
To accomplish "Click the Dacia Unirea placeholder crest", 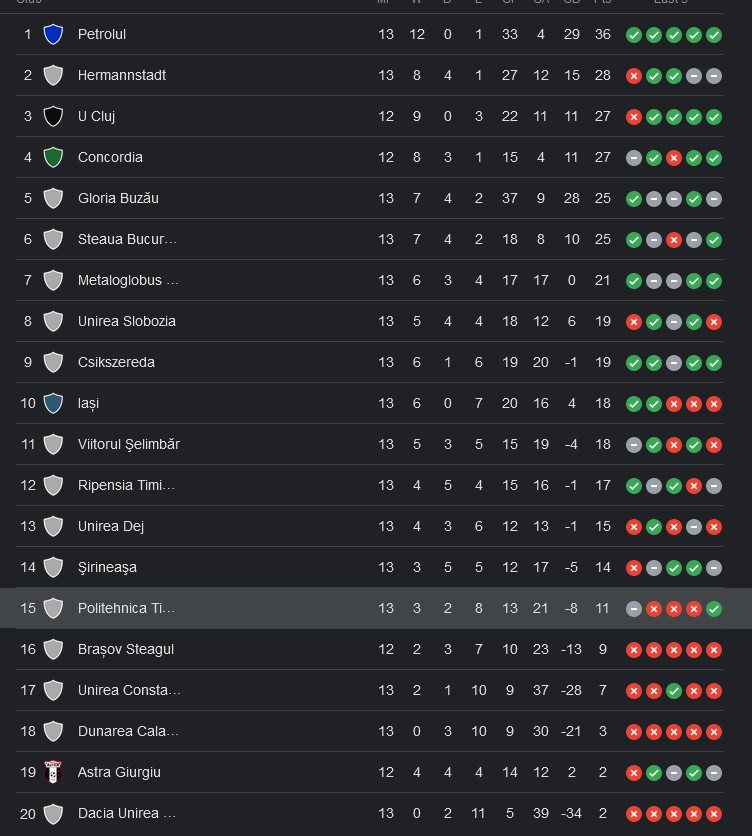I will click(x=53, y=813).
